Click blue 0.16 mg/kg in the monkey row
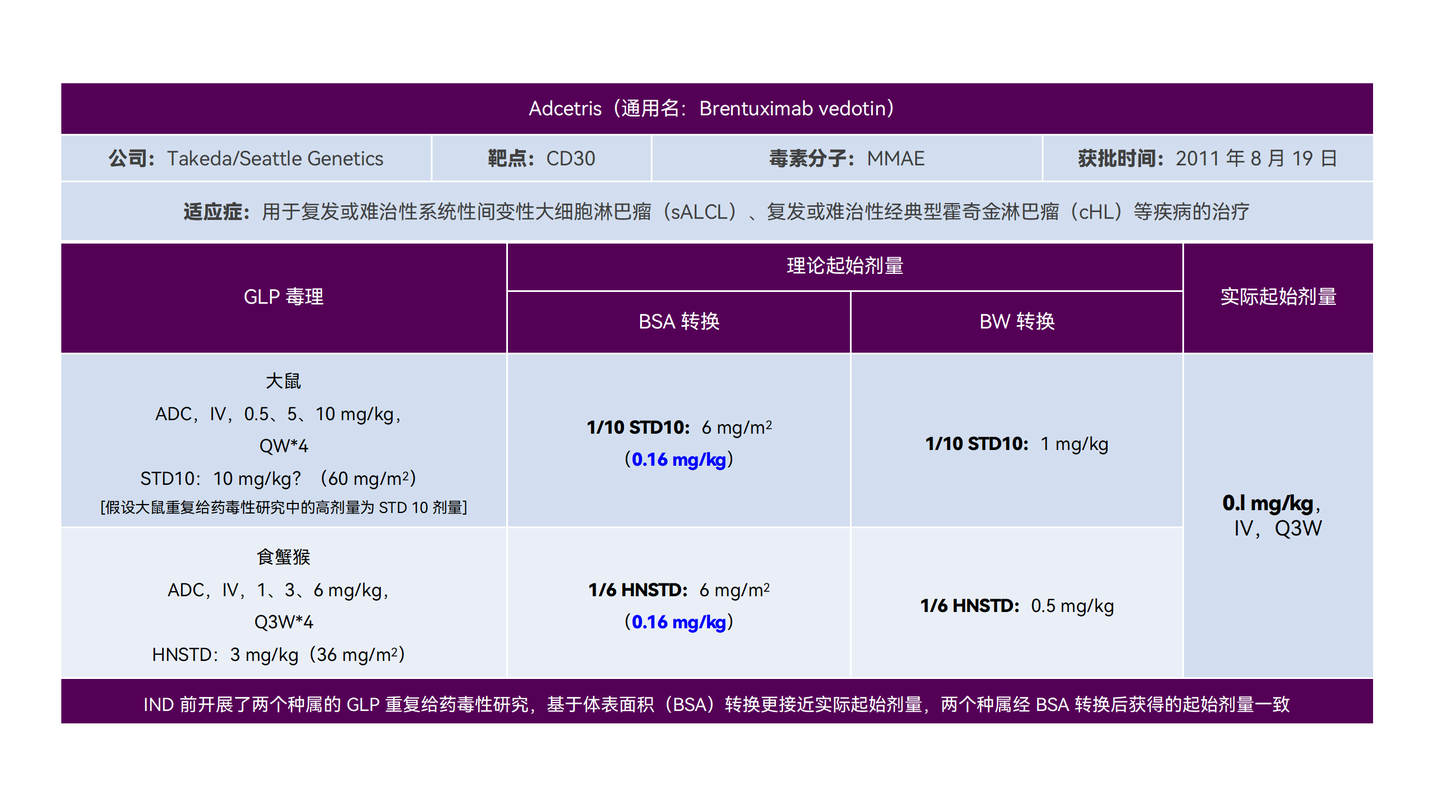Screen dimensions: 1440x810 679,622
